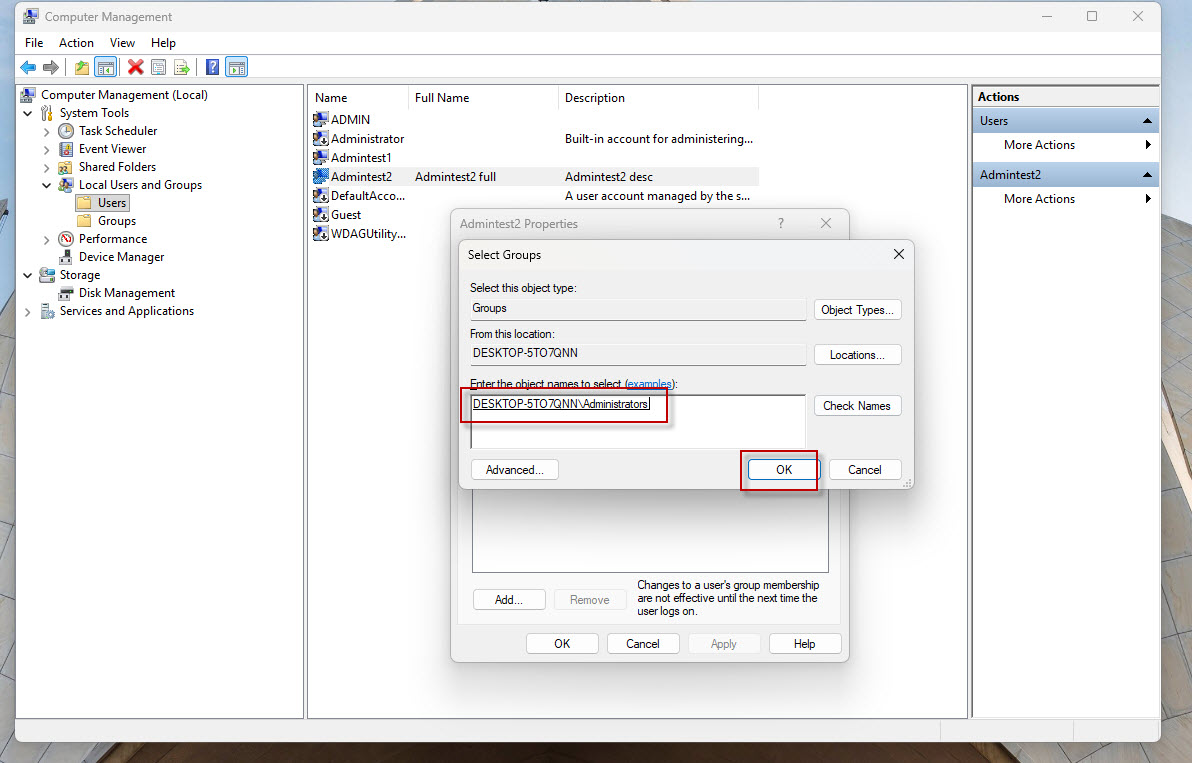This screenshot has width=1192, height=763.
Task: Open the Help menu
Action: coord(163,43)
